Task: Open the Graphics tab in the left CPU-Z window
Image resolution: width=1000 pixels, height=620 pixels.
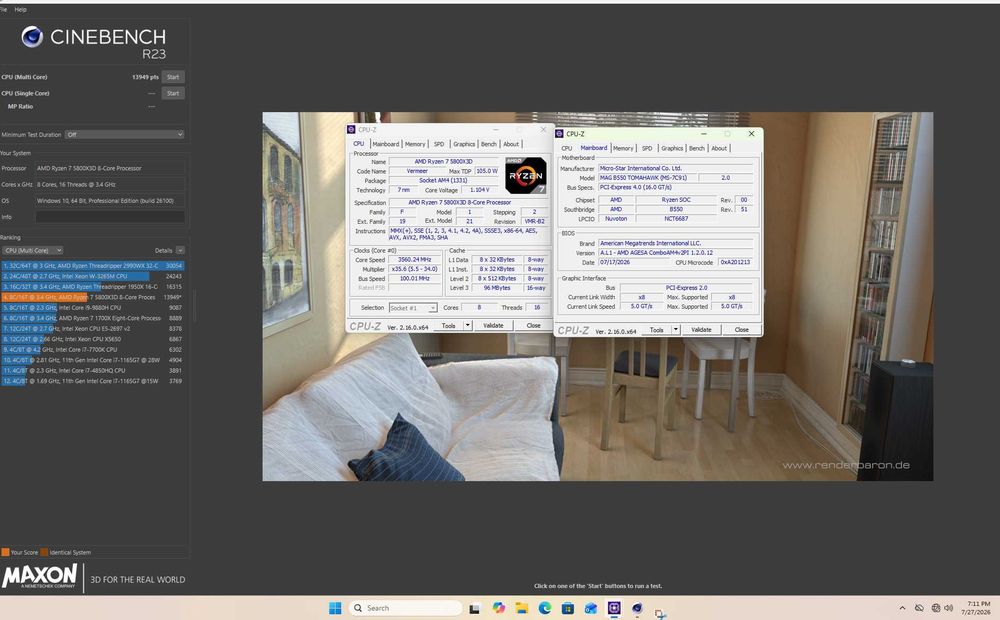Action: point(464,144)
